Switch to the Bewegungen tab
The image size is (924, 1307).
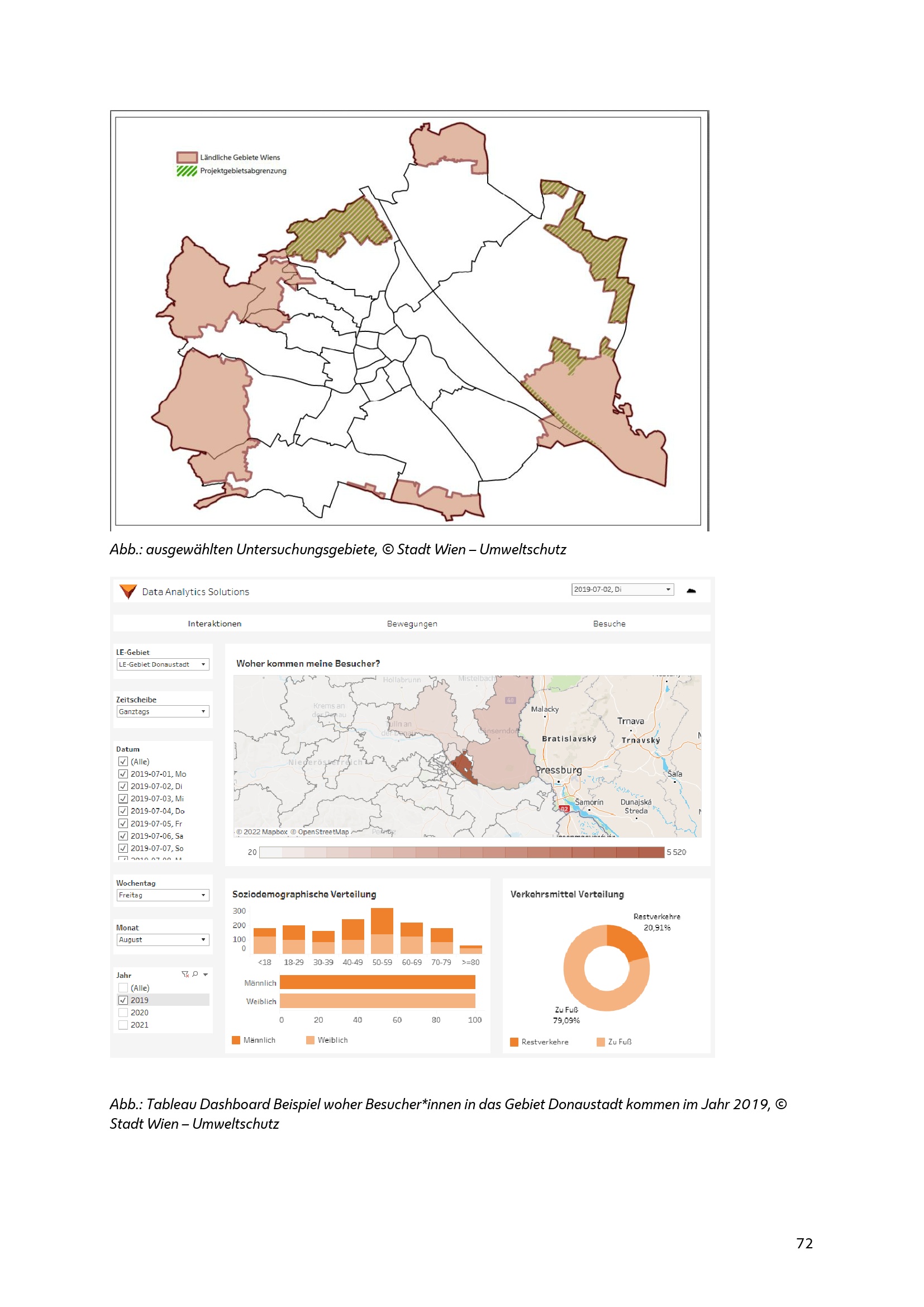point(412,624)
